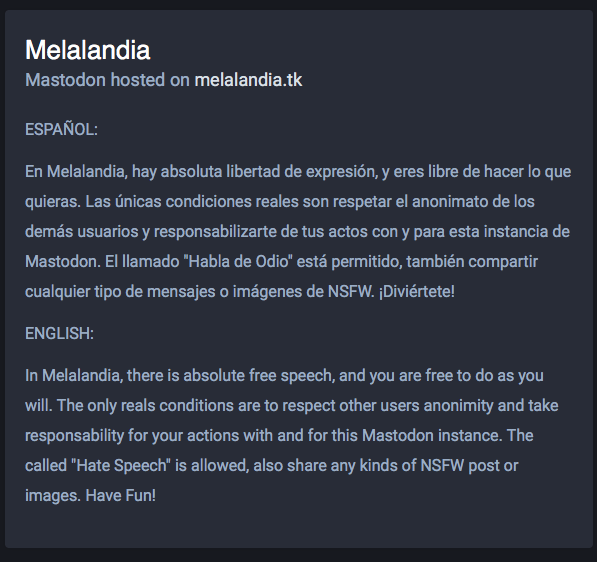The height and width of the screenshot is (562, 597).
Task: Click the Melalandia title heading
Action: pos(88,50)
